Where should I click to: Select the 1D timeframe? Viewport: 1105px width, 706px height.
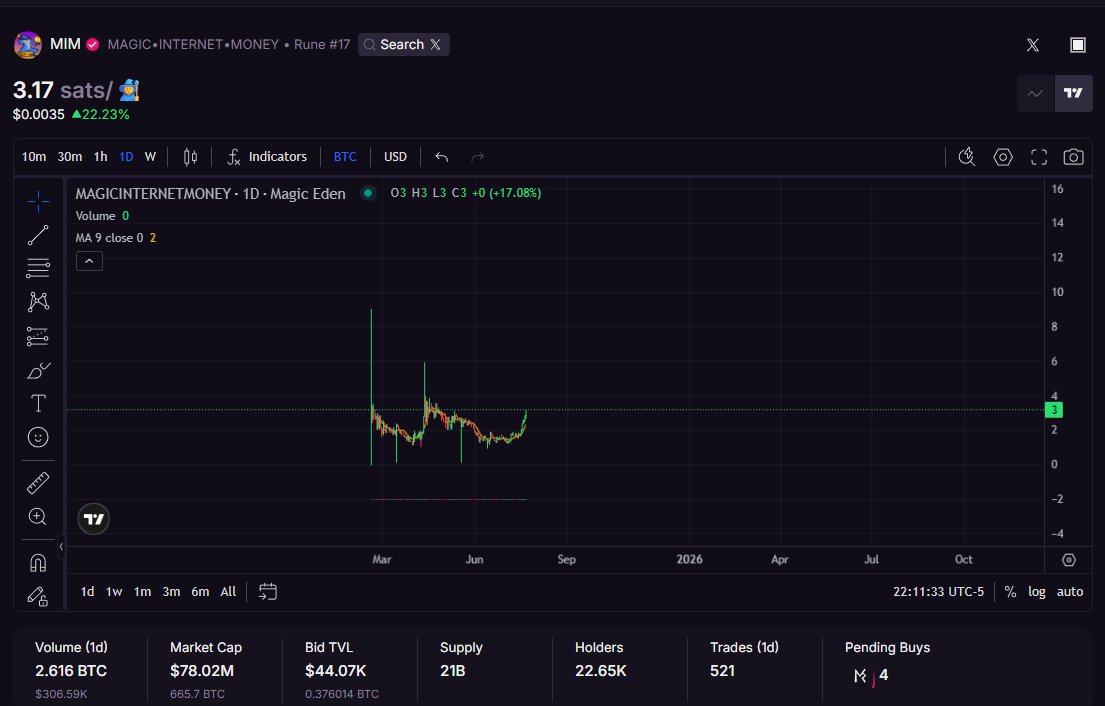click(126, 156)
